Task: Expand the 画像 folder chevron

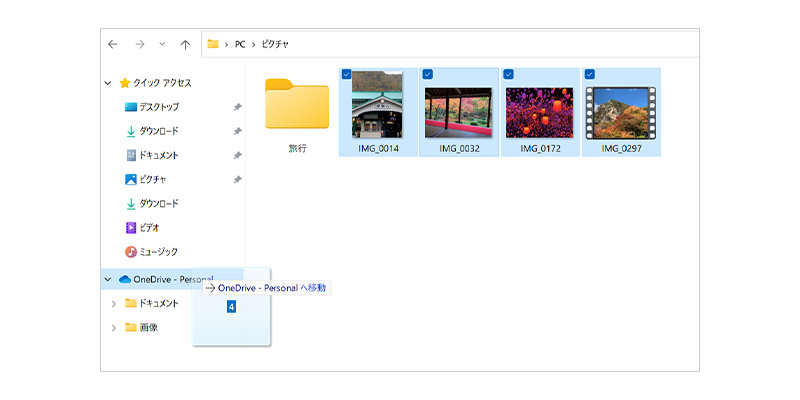Action: (x=113, y=328)
